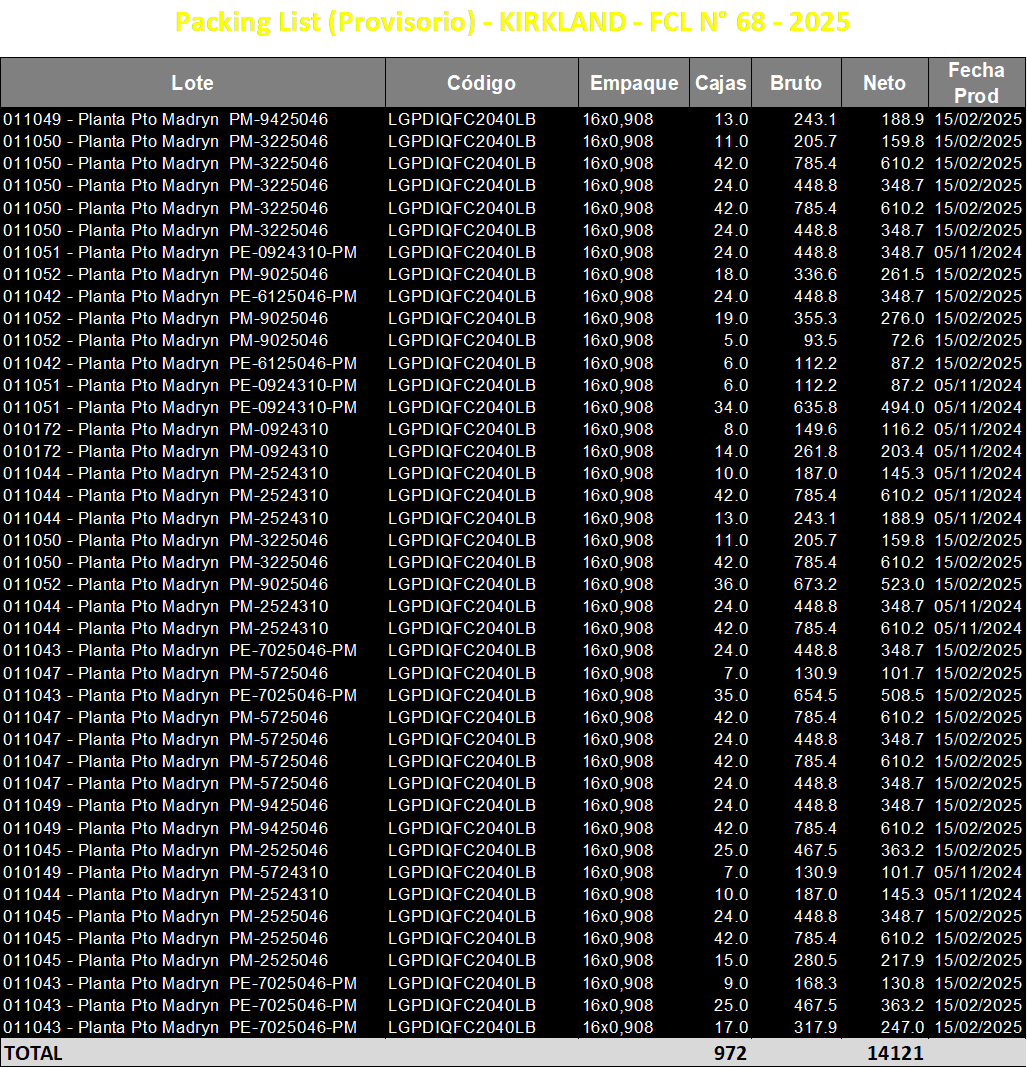Select the bruto cell showing 673.2

click(815, 584)
